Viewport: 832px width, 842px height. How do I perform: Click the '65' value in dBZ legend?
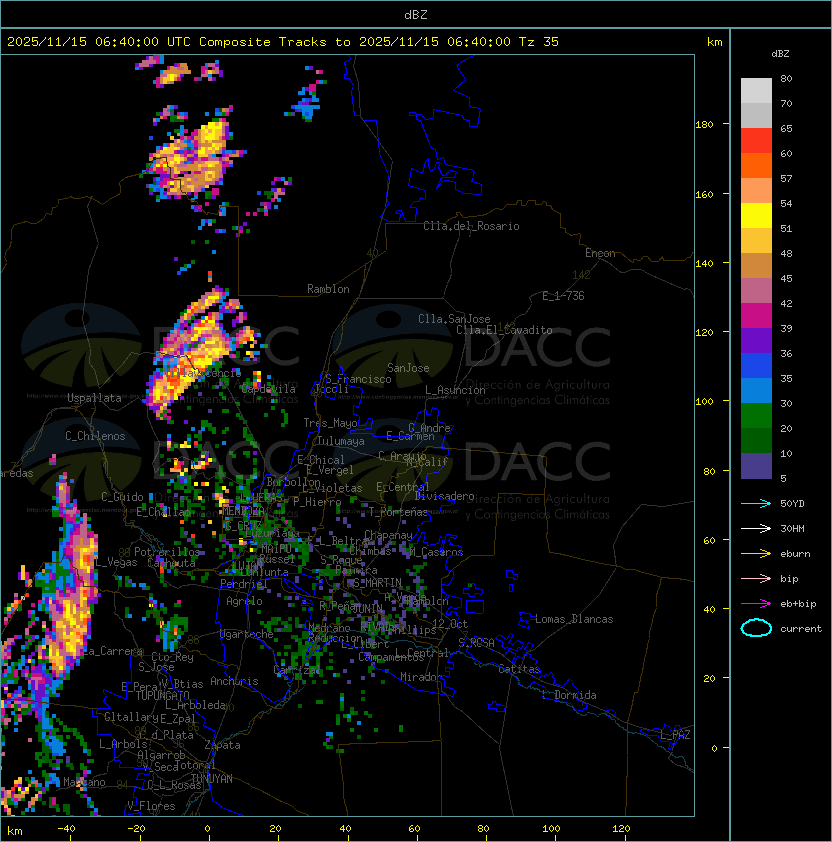click(x=786, y=128)
